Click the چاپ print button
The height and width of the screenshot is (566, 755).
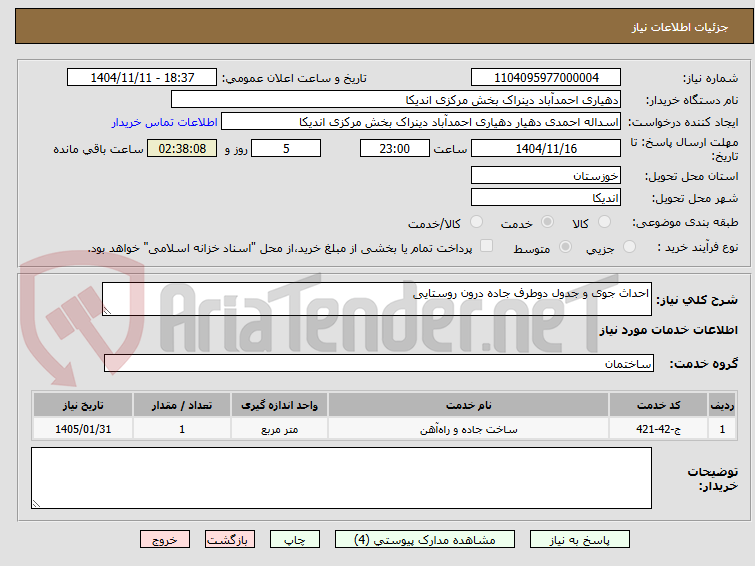tap(295, 540)
